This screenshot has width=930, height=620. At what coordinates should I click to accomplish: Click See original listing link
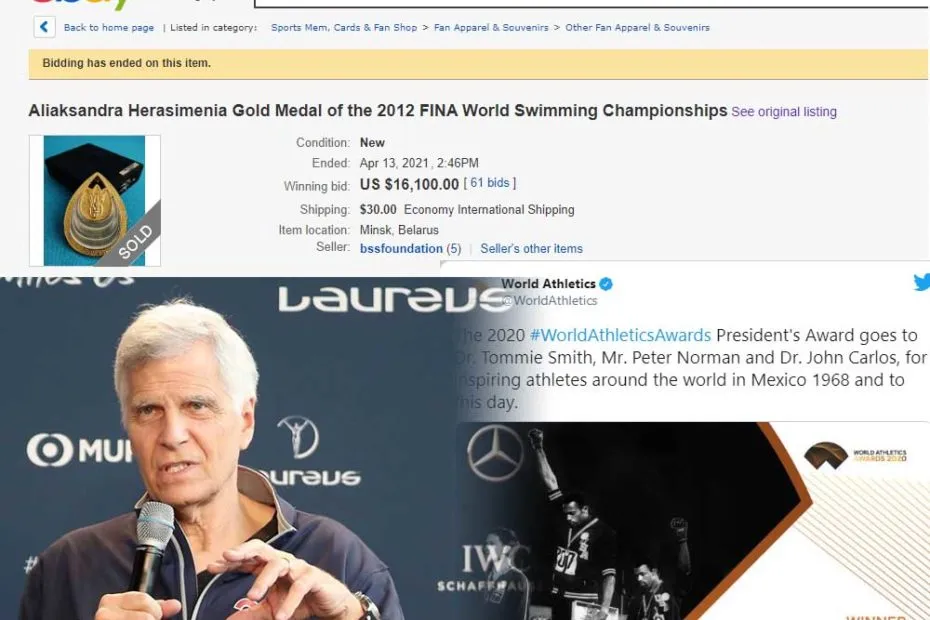[x=784, y=112]
